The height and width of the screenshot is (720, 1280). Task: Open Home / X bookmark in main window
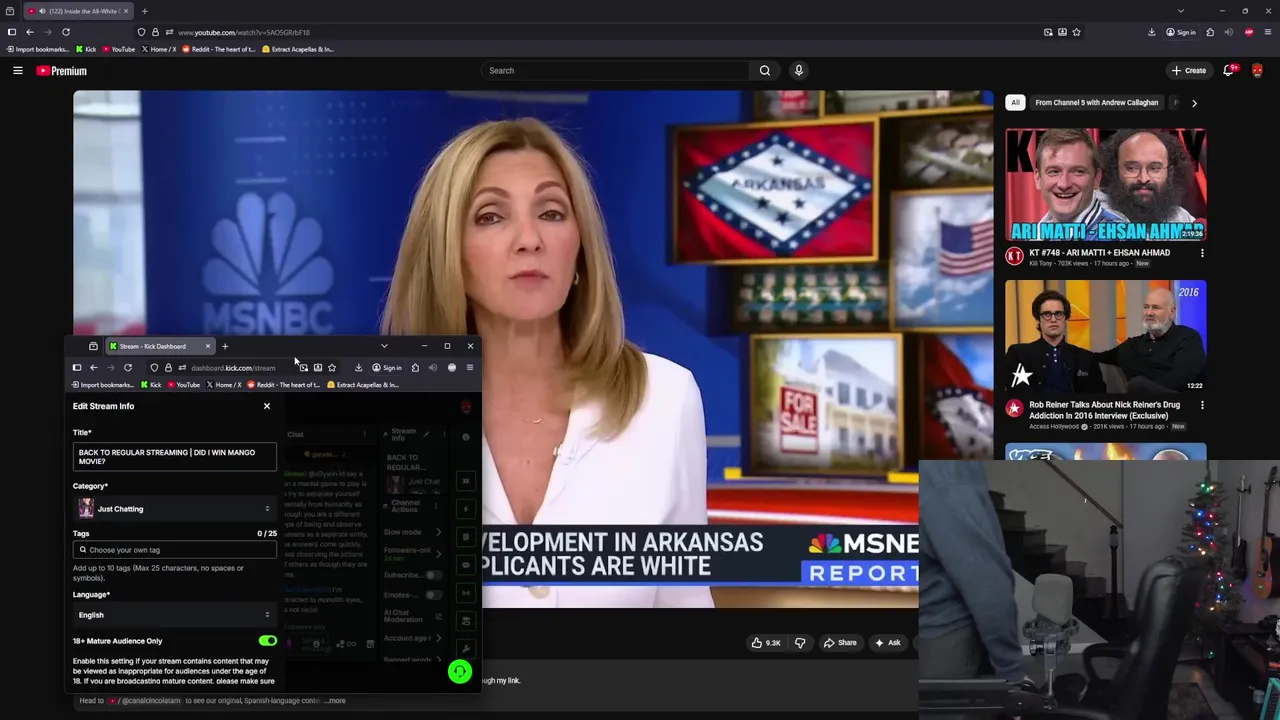159,49
